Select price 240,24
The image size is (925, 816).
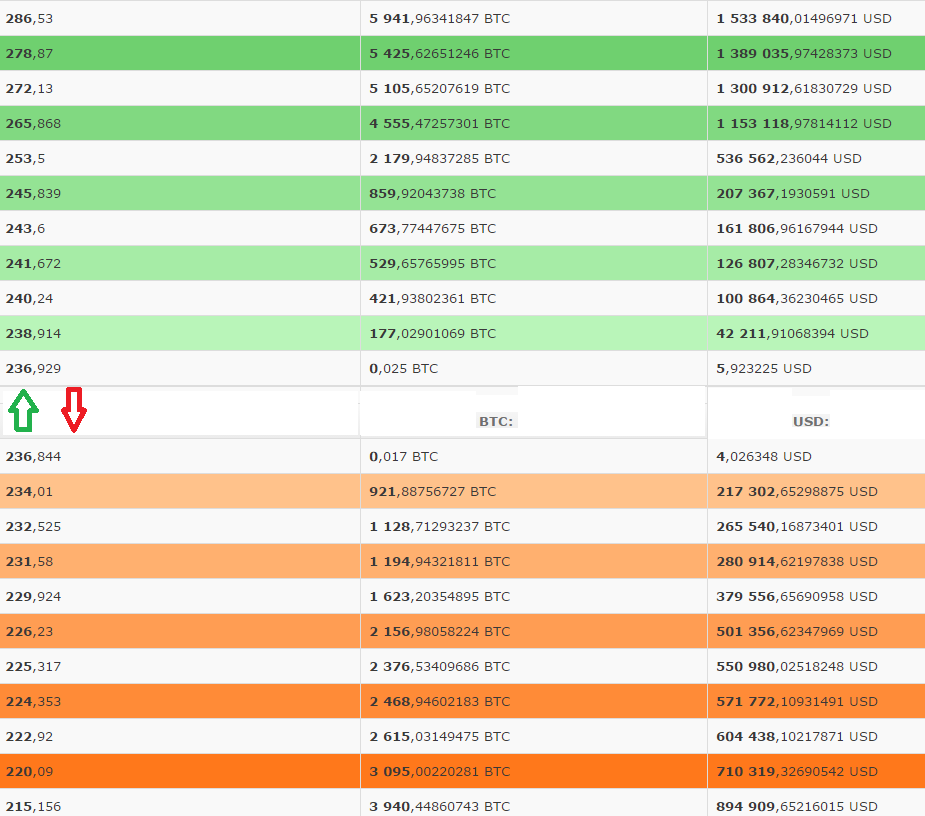pyautogui.click(x=29, y=299)
